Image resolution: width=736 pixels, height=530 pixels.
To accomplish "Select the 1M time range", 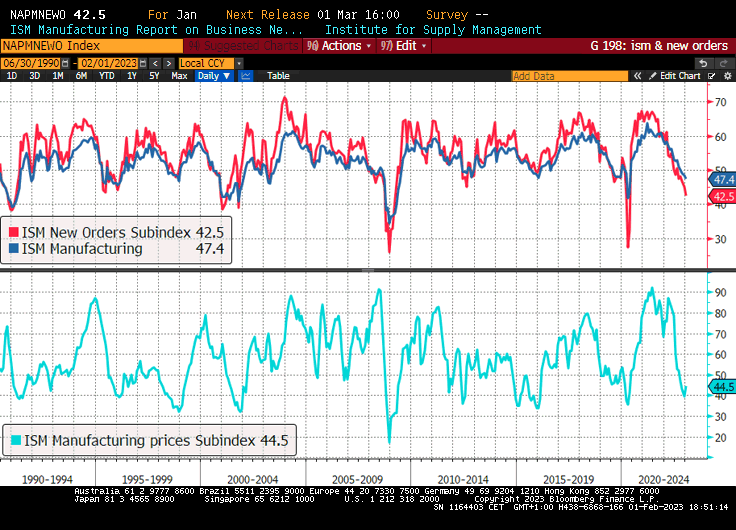I will point(58,76).
